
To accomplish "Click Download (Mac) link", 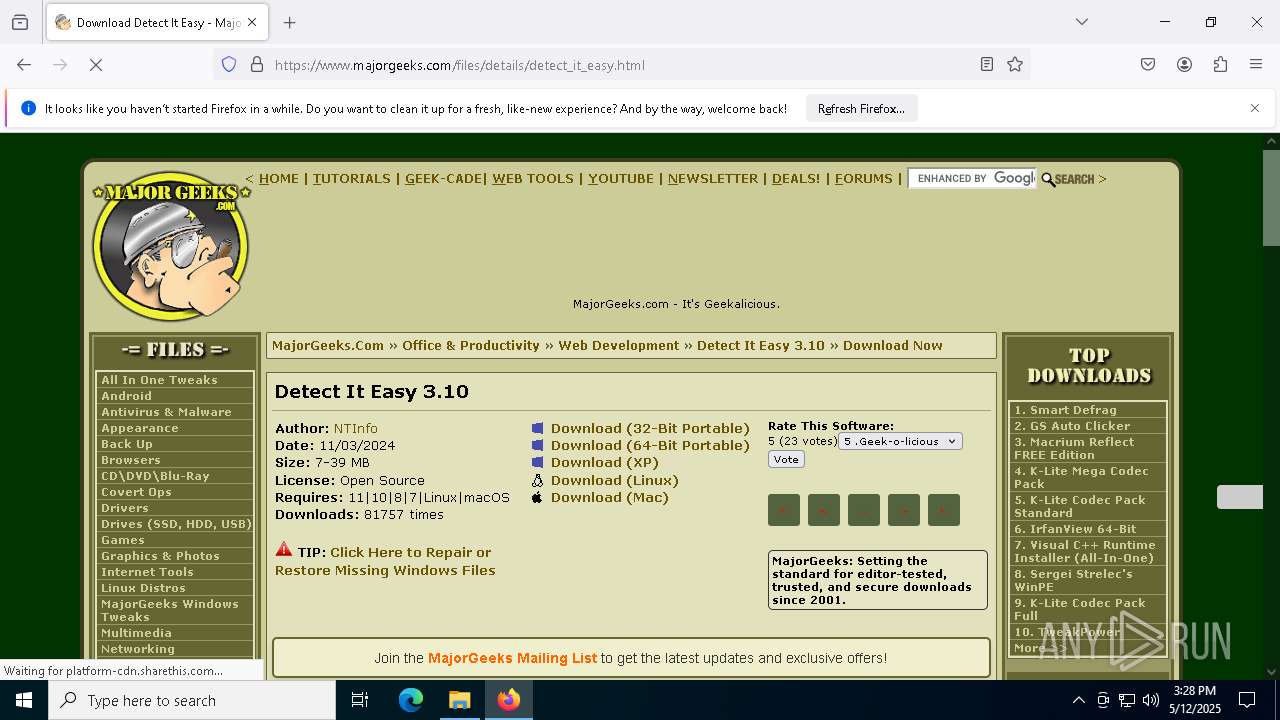I will [610, 498].
